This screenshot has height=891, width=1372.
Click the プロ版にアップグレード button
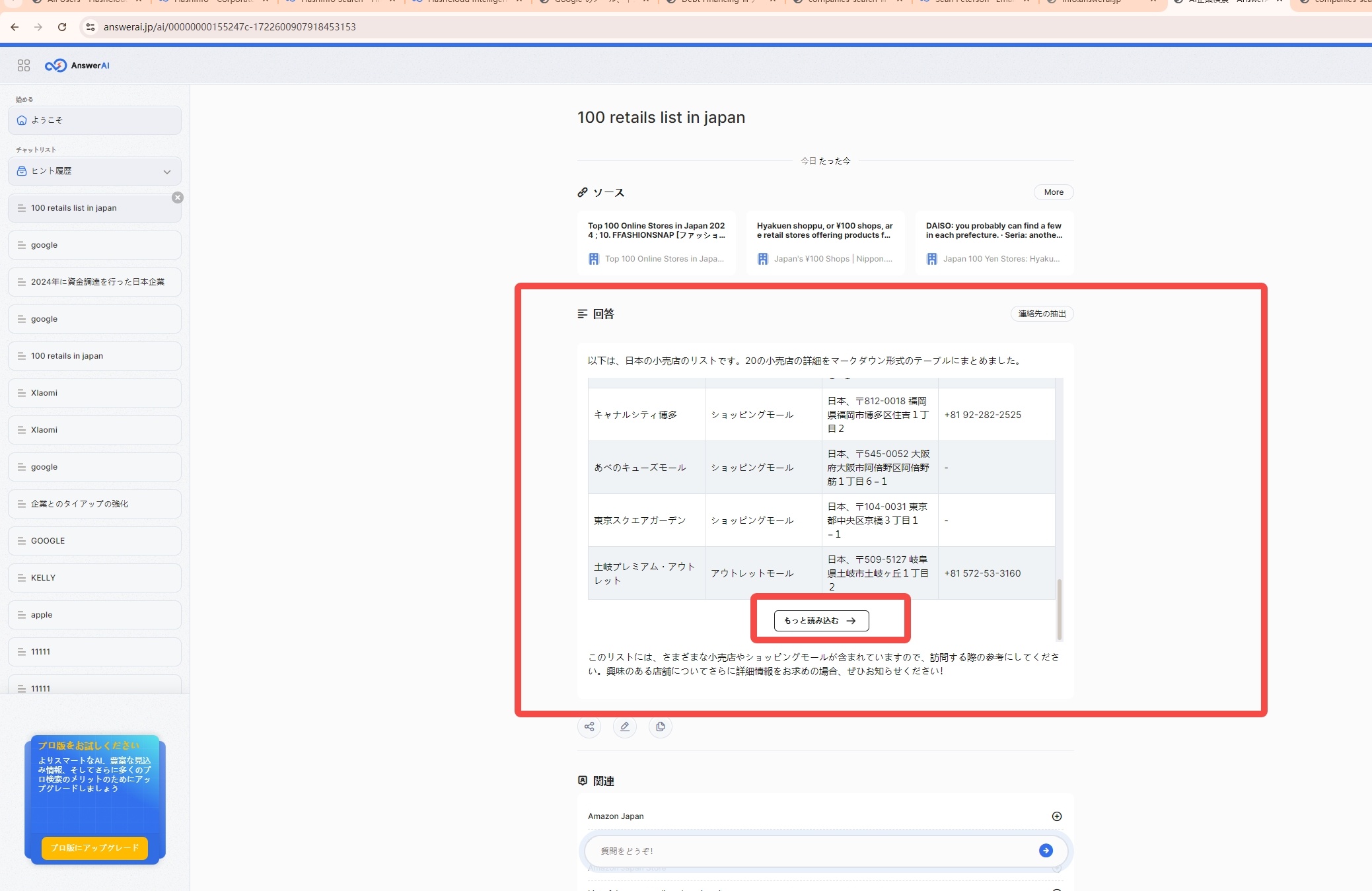pos(94,848)
